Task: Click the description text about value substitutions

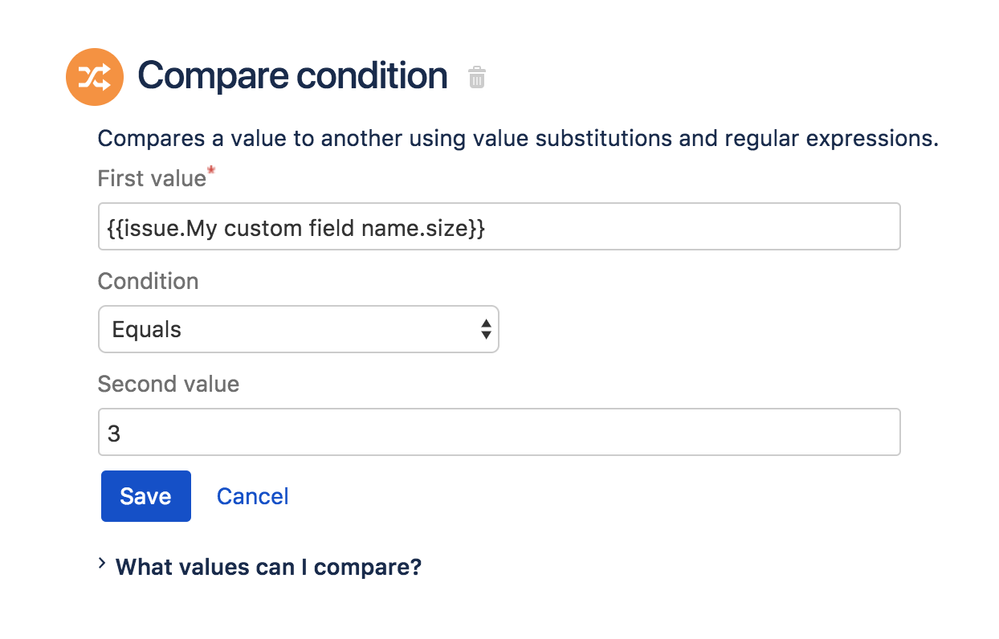Action: [x=517, y=138]
